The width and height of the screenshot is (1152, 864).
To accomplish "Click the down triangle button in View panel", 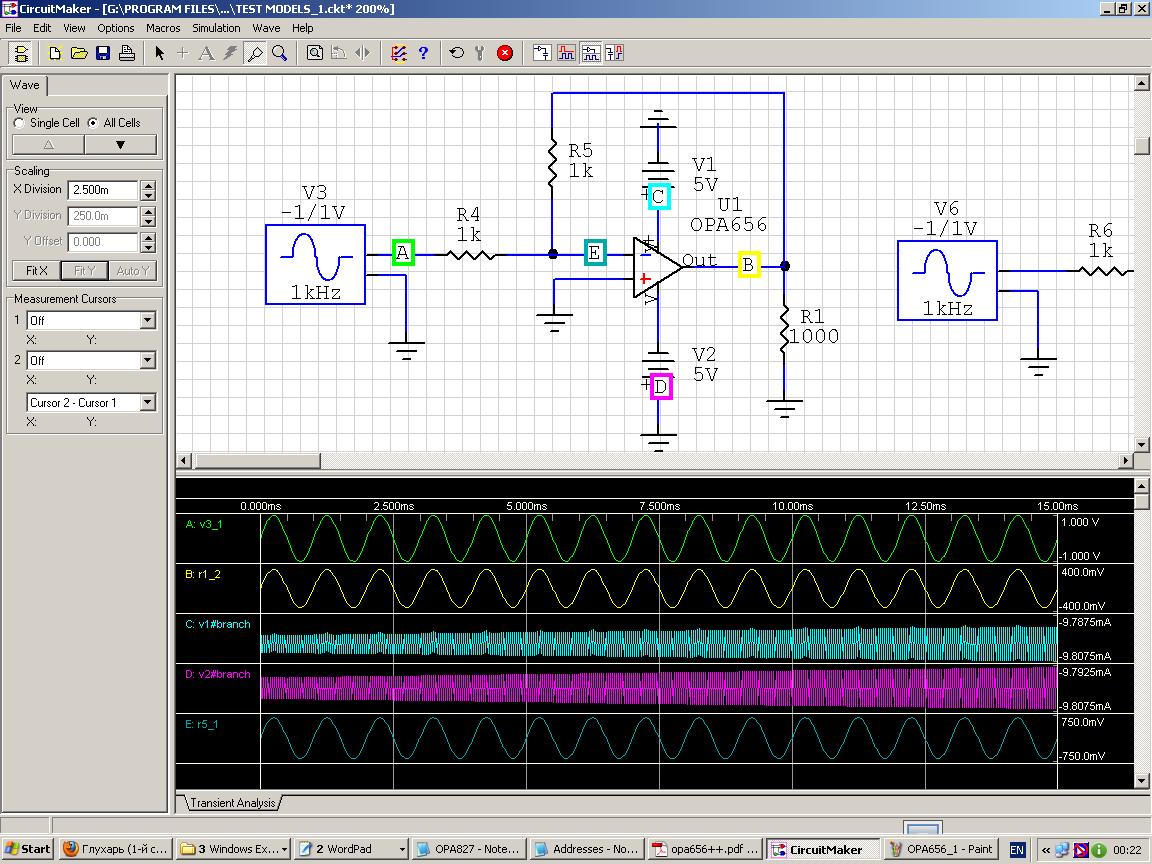I will tap(121, 143).
